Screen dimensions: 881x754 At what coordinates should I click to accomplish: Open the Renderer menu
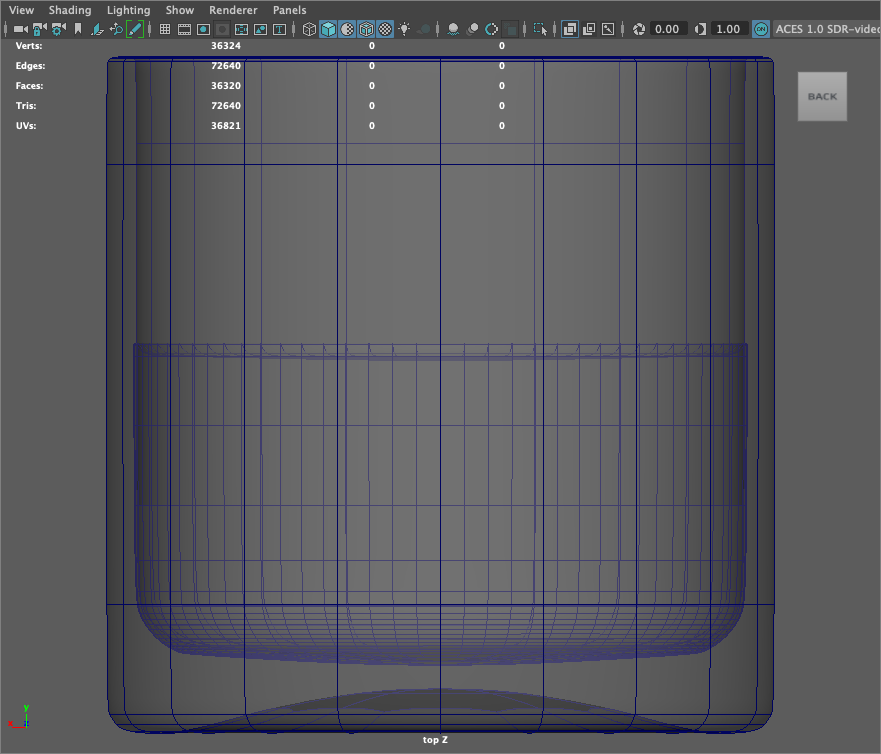[233, 10]
